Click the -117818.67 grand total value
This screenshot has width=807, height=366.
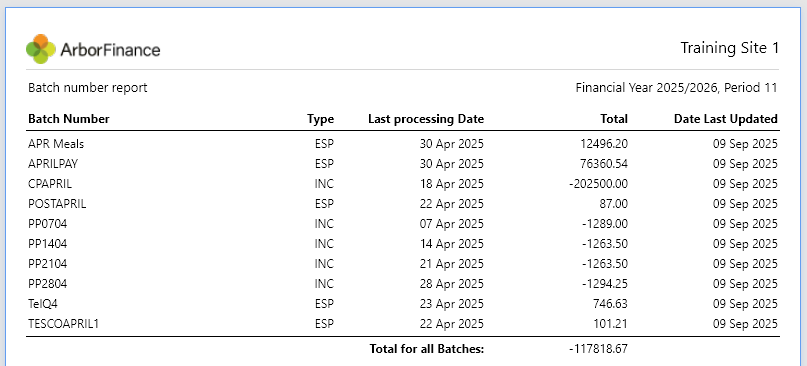pyautogui.click(x=599, y=349)
